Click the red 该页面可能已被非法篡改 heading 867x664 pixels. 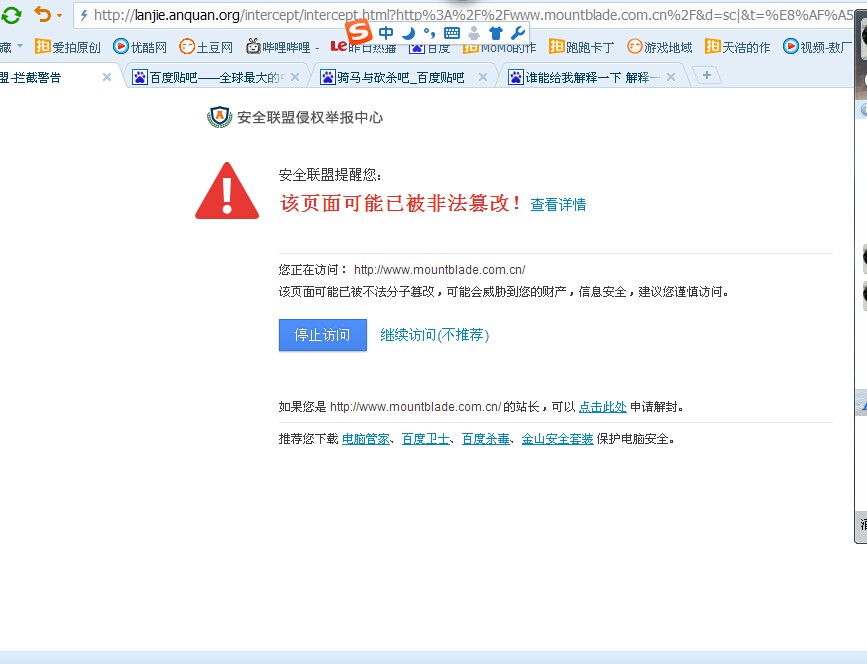click(x=400, y=203)
